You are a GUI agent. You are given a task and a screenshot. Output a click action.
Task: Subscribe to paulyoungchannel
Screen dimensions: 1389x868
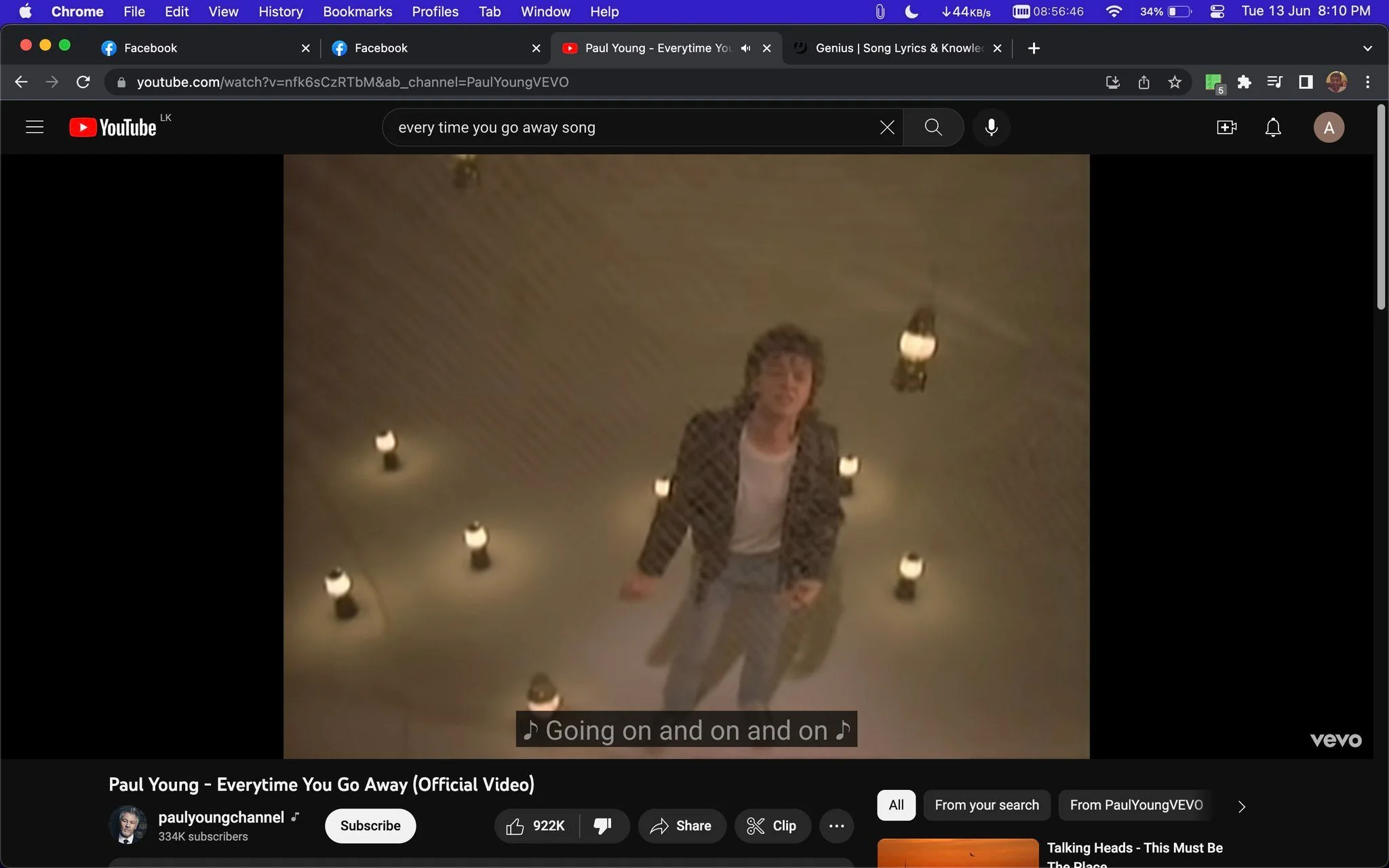click(370, 826)
